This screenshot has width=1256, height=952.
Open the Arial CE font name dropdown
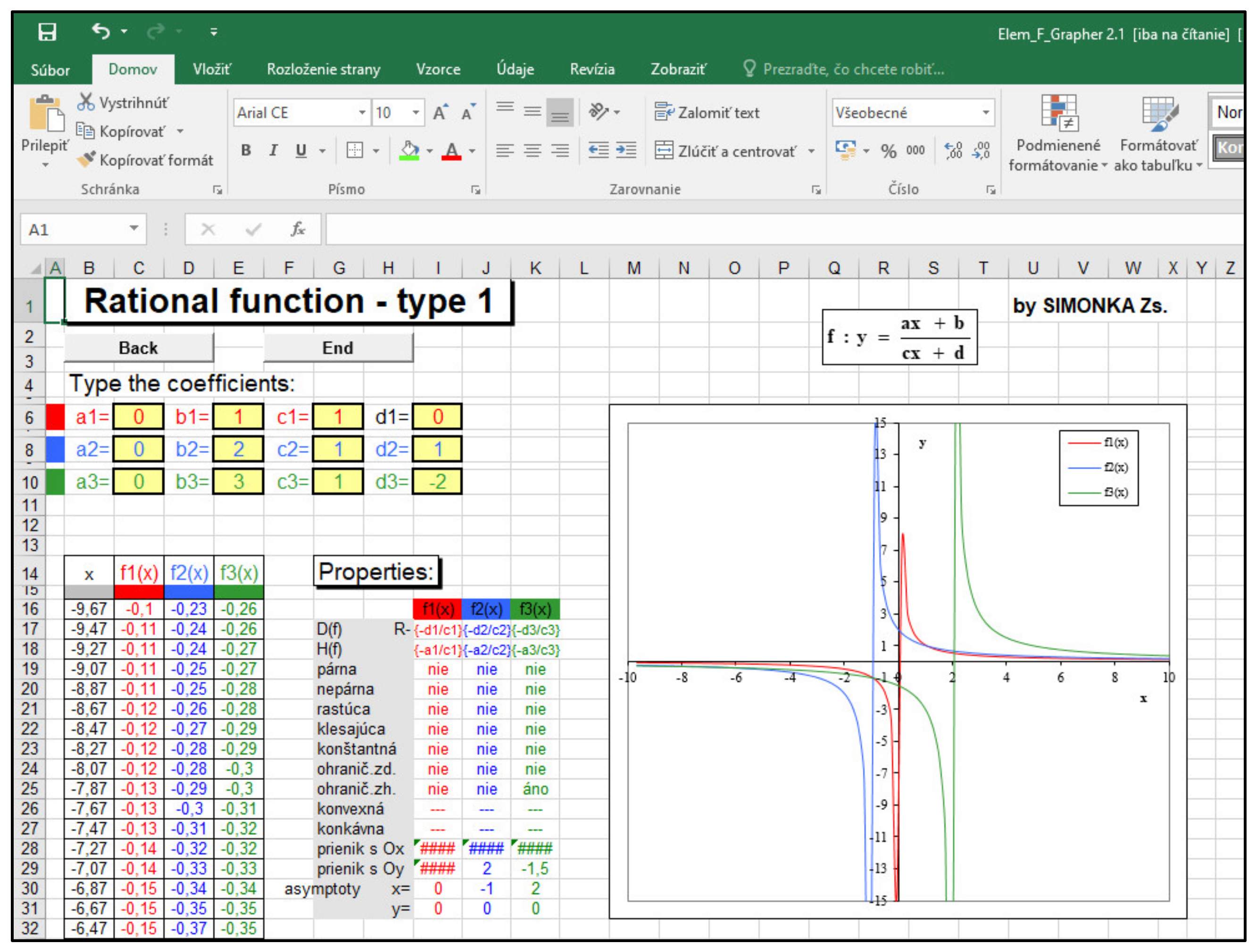[361, 112]
